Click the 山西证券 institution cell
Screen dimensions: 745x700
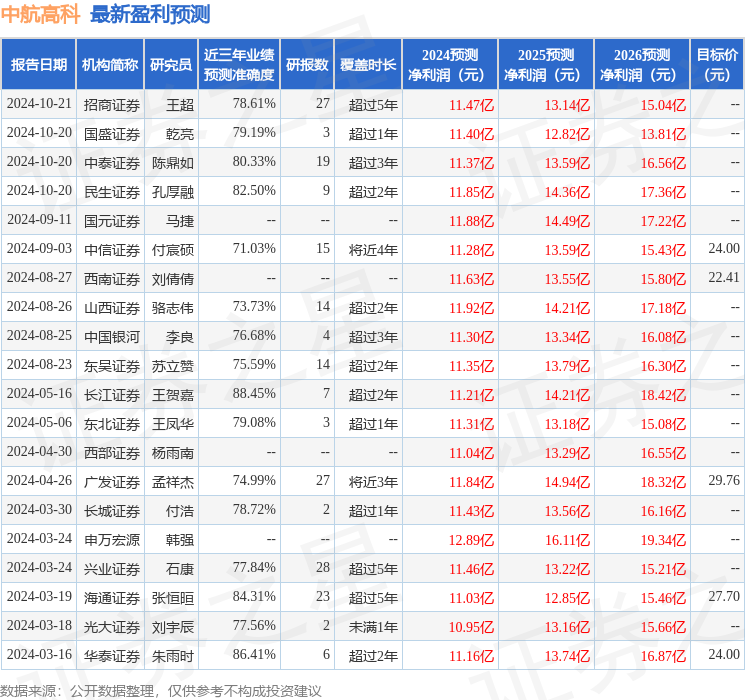(112, 308)
